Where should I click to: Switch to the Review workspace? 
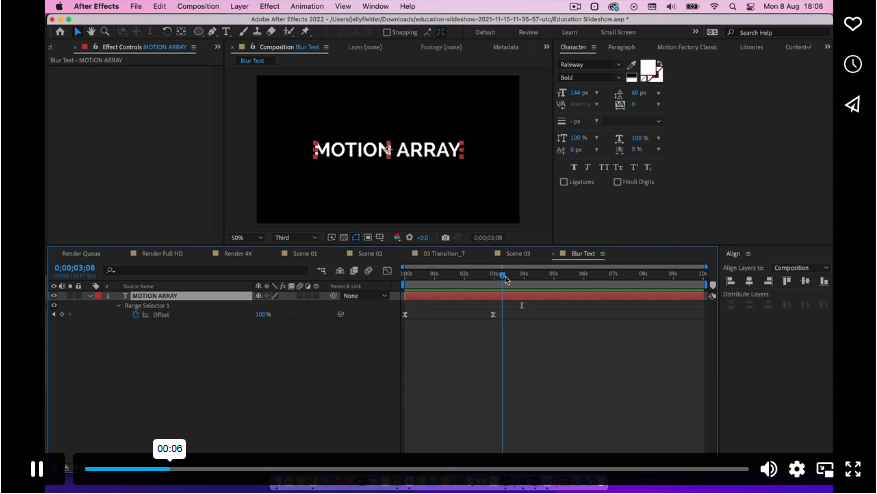(528, 32)
